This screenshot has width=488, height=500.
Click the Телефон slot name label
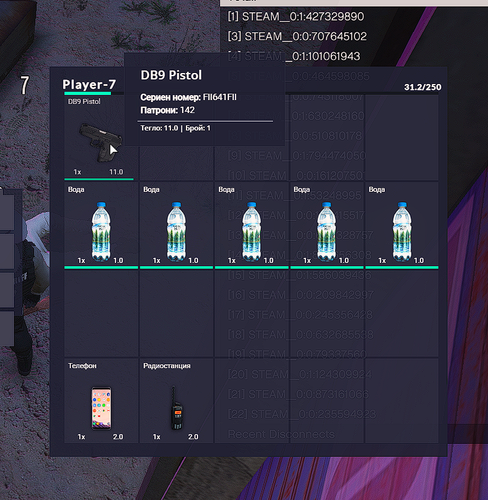point(82,366)
